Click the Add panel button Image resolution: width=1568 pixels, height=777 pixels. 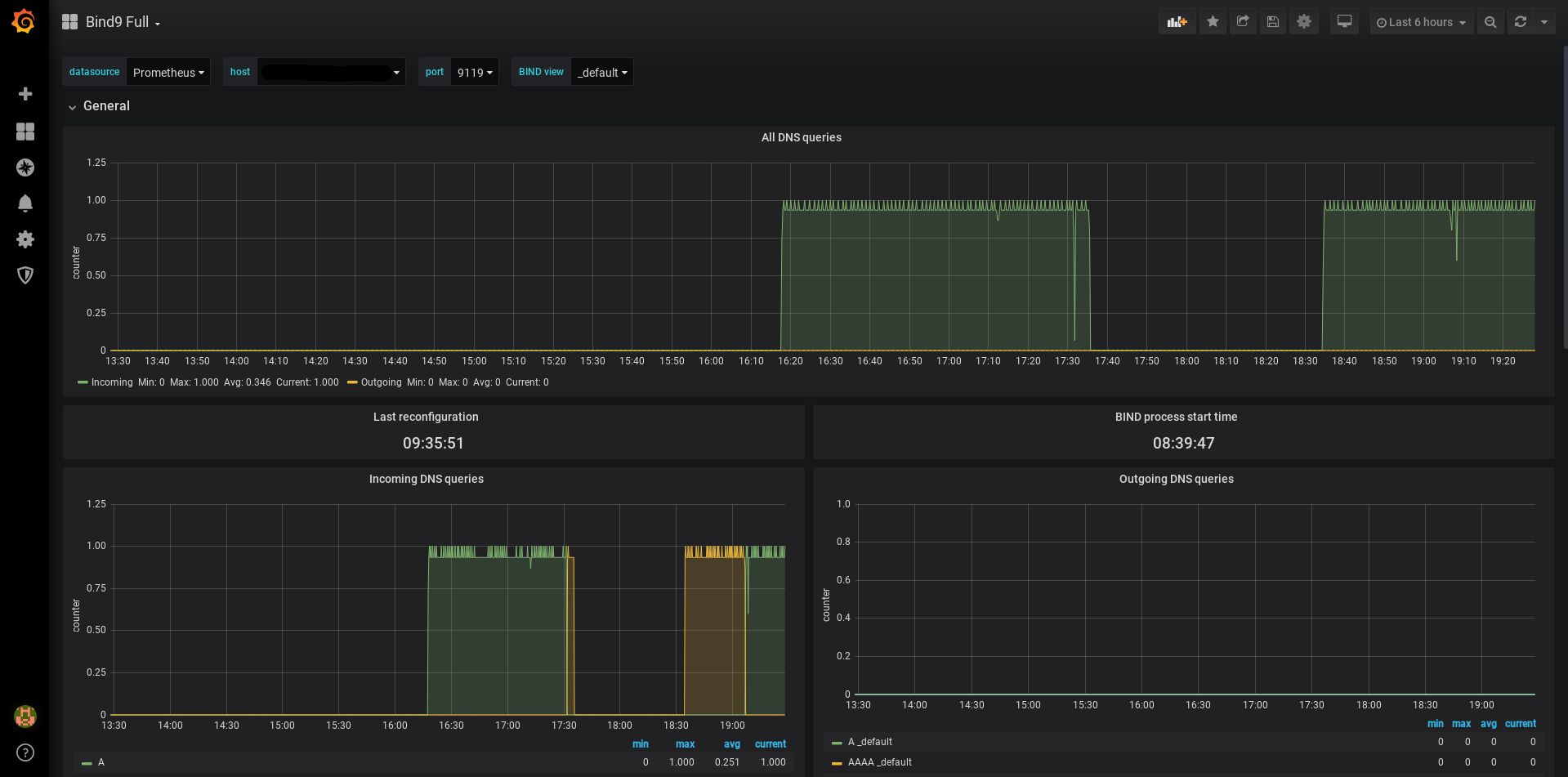pos(1177,22)
